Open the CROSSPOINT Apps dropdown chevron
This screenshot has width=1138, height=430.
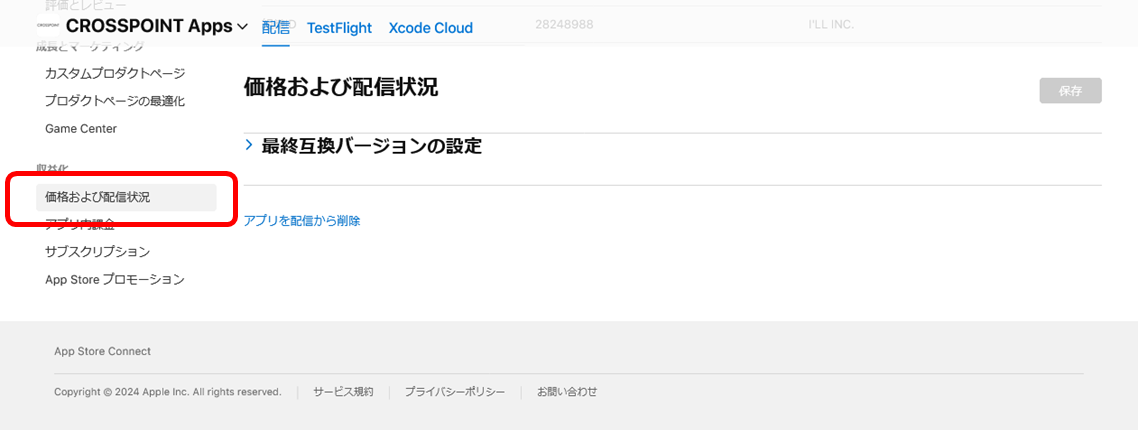click(243, 27)
